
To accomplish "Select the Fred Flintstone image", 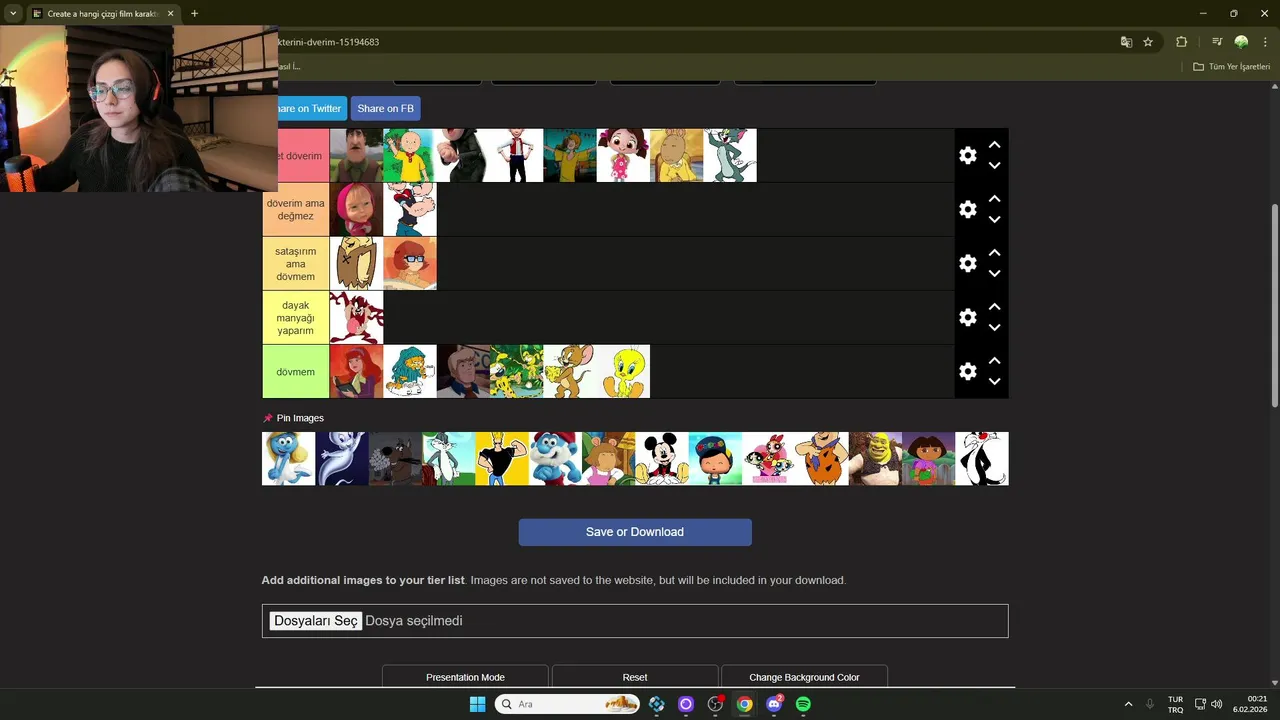I will click(822, 459).
